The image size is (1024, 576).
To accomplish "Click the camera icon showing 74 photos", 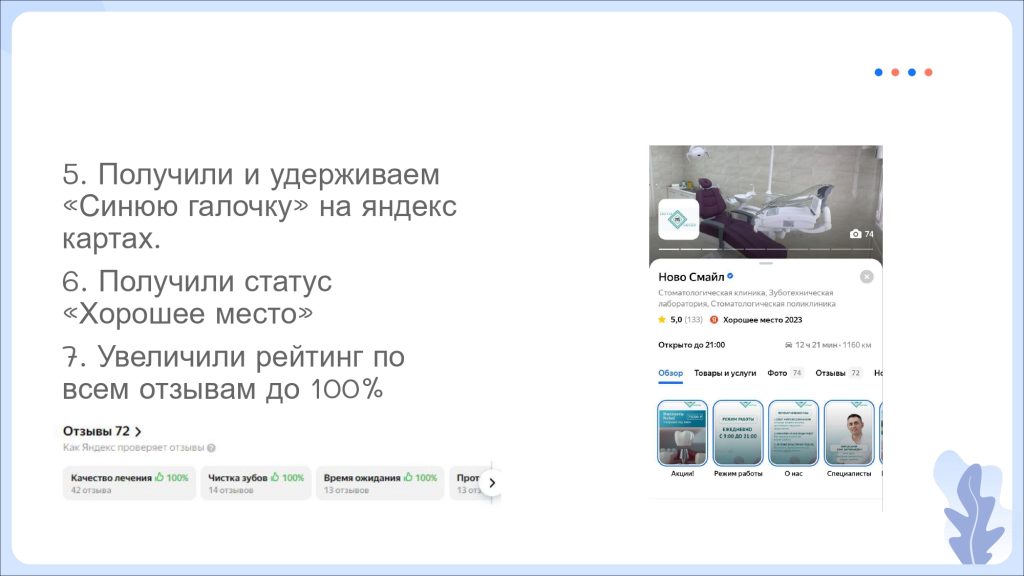I will tap(855, 234).
